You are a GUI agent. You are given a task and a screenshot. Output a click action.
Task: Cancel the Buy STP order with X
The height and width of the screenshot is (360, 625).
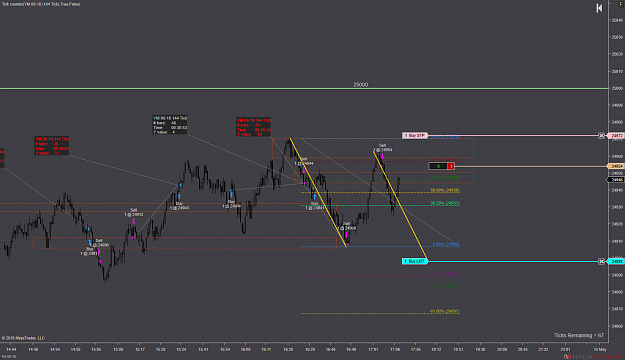[601, 136]
